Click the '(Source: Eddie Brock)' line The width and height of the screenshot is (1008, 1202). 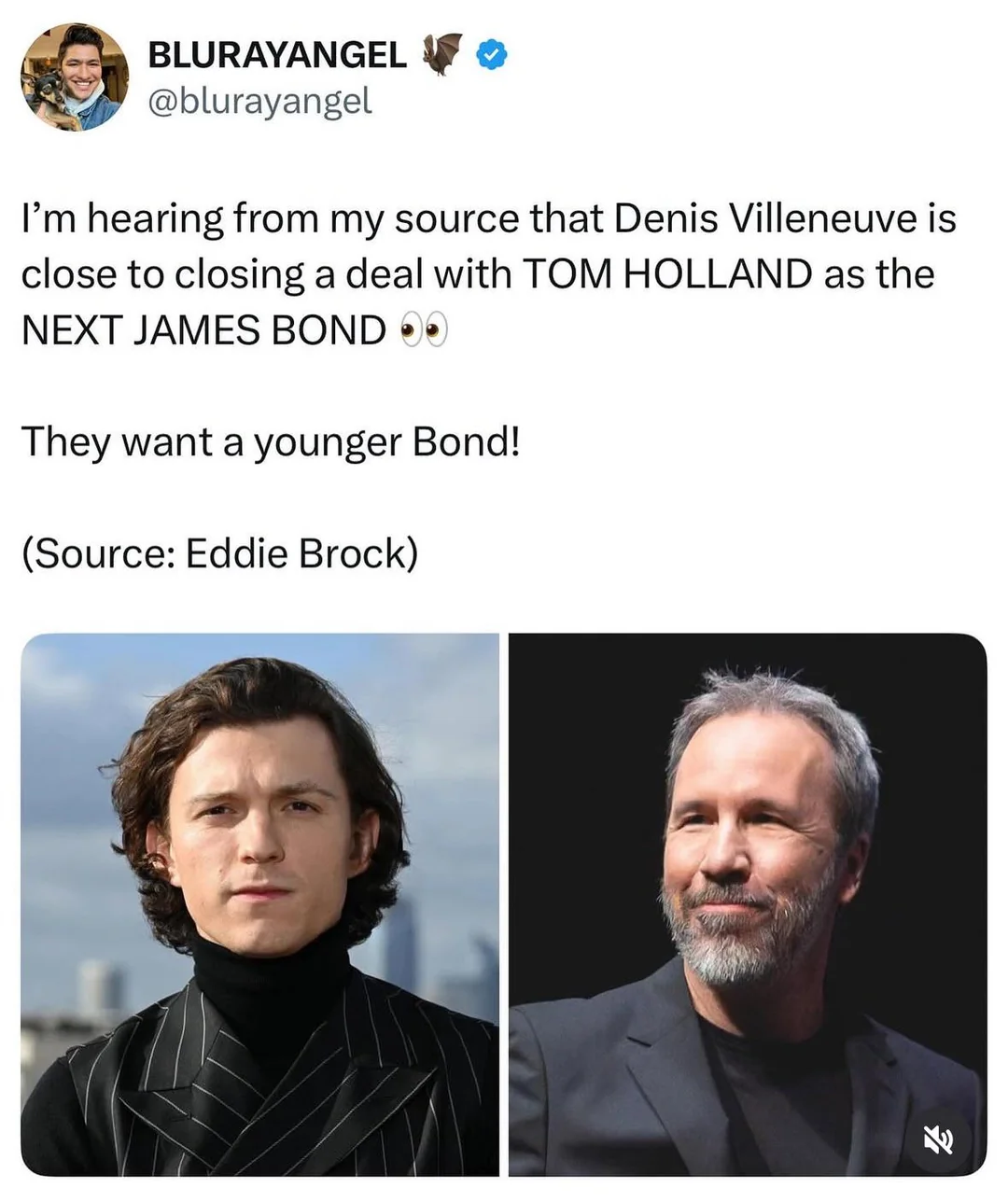219,553
